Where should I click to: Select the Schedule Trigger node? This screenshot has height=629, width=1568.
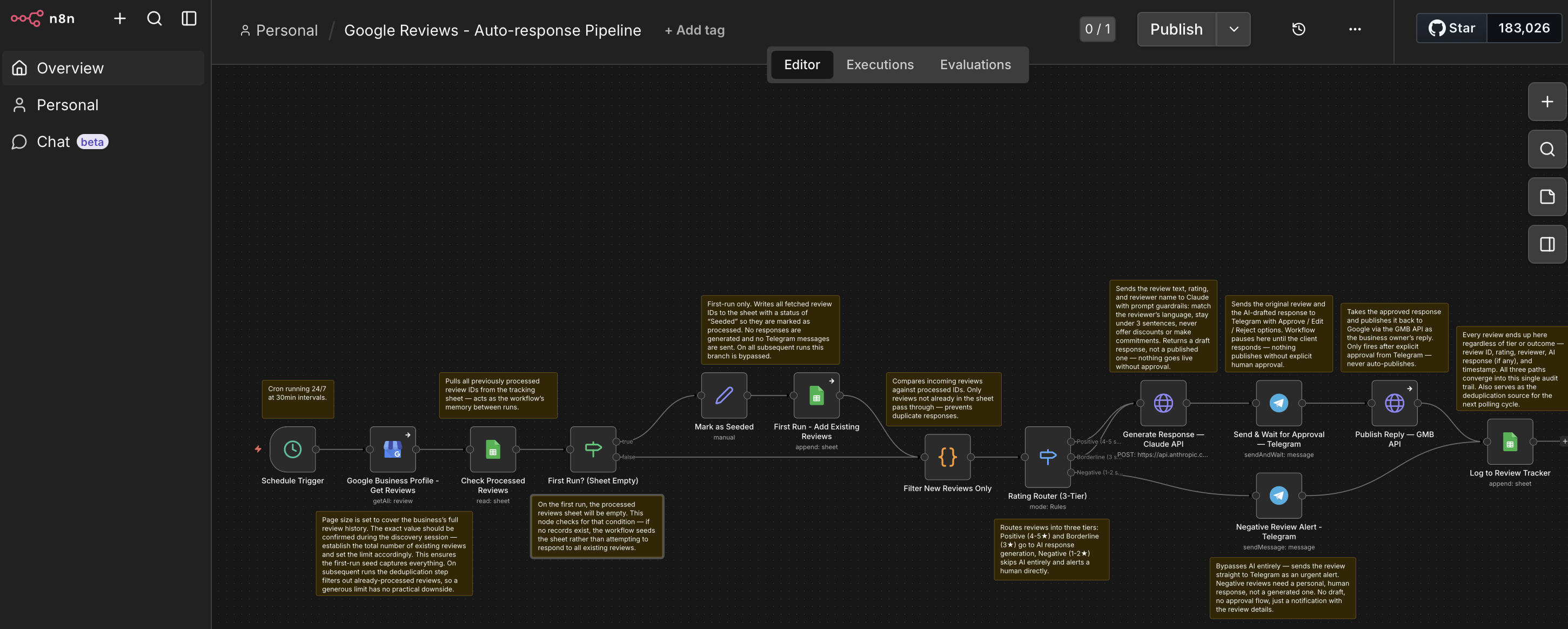(x=292, y=450)
